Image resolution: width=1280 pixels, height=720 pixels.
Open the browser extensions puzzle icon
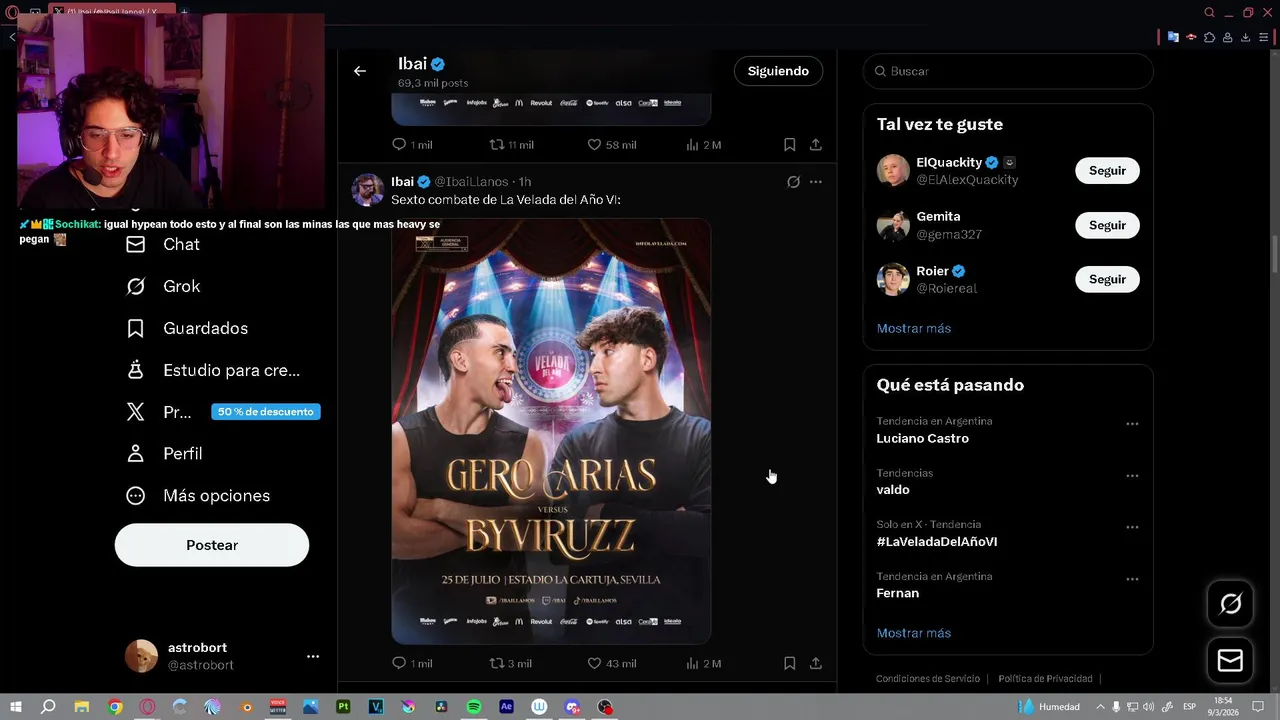click(x=1209, y=37)
